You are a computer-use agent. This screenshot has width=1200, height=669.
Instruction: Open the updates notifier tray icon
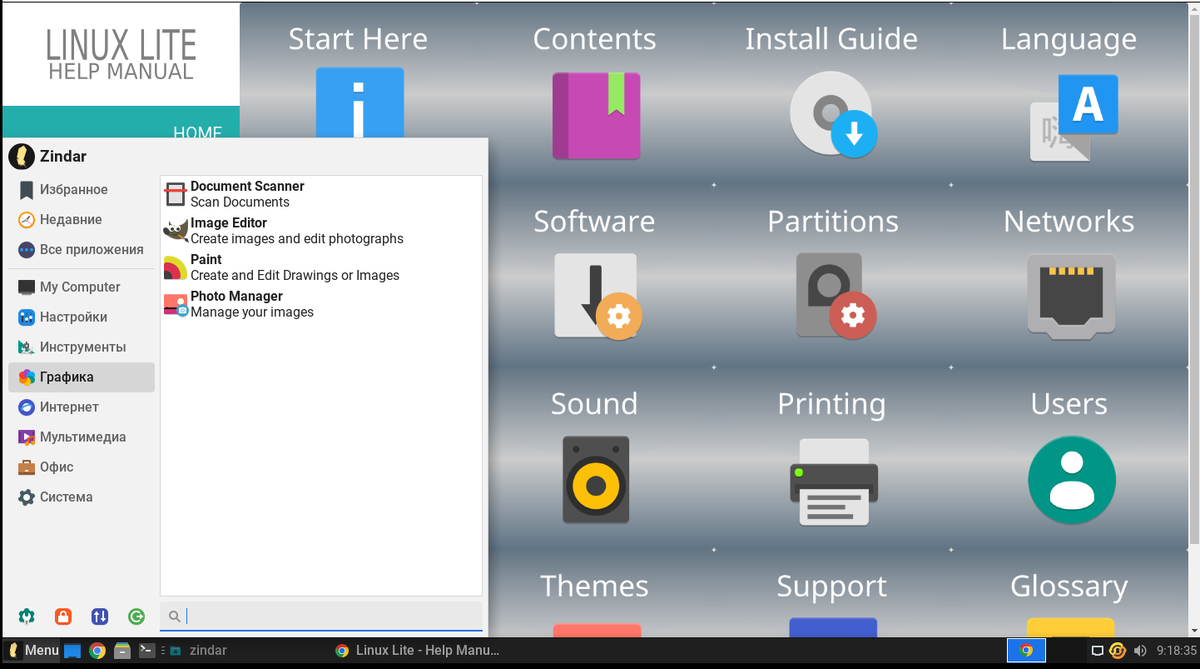1118,651
